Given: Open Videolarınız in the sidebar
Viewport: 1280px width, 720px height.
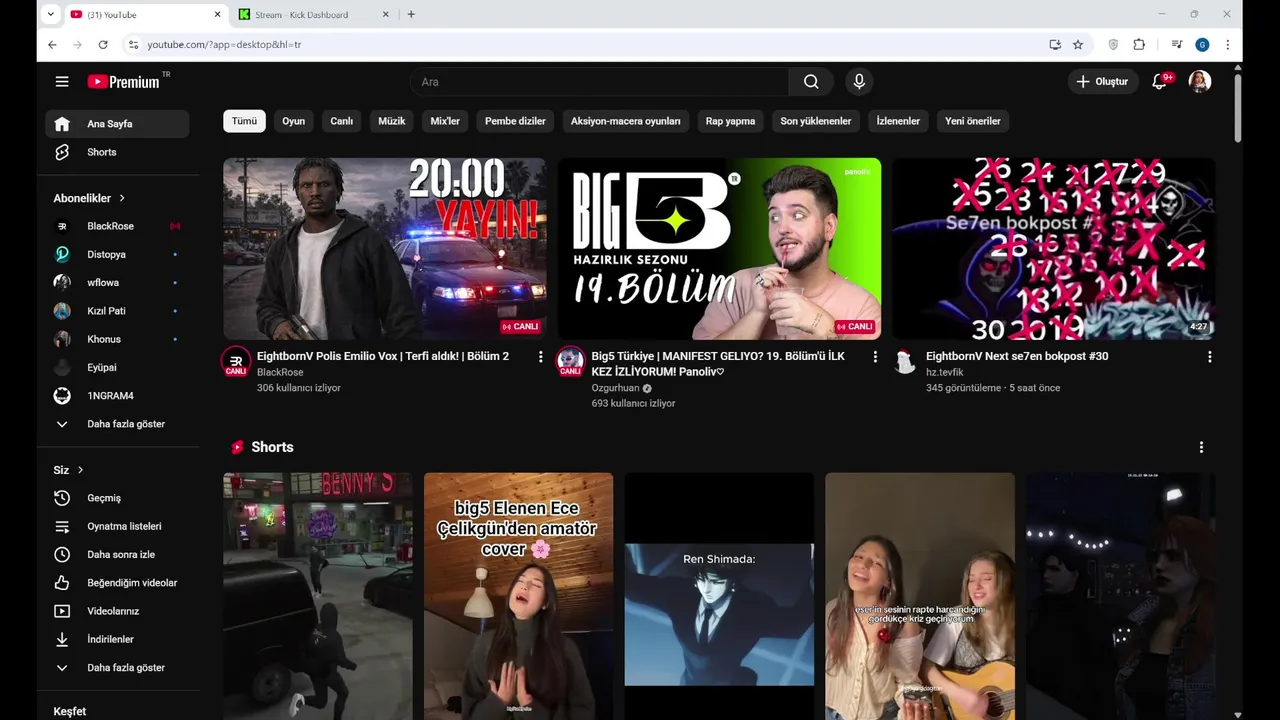Looking at the screenshot, I should click(117, 611).
